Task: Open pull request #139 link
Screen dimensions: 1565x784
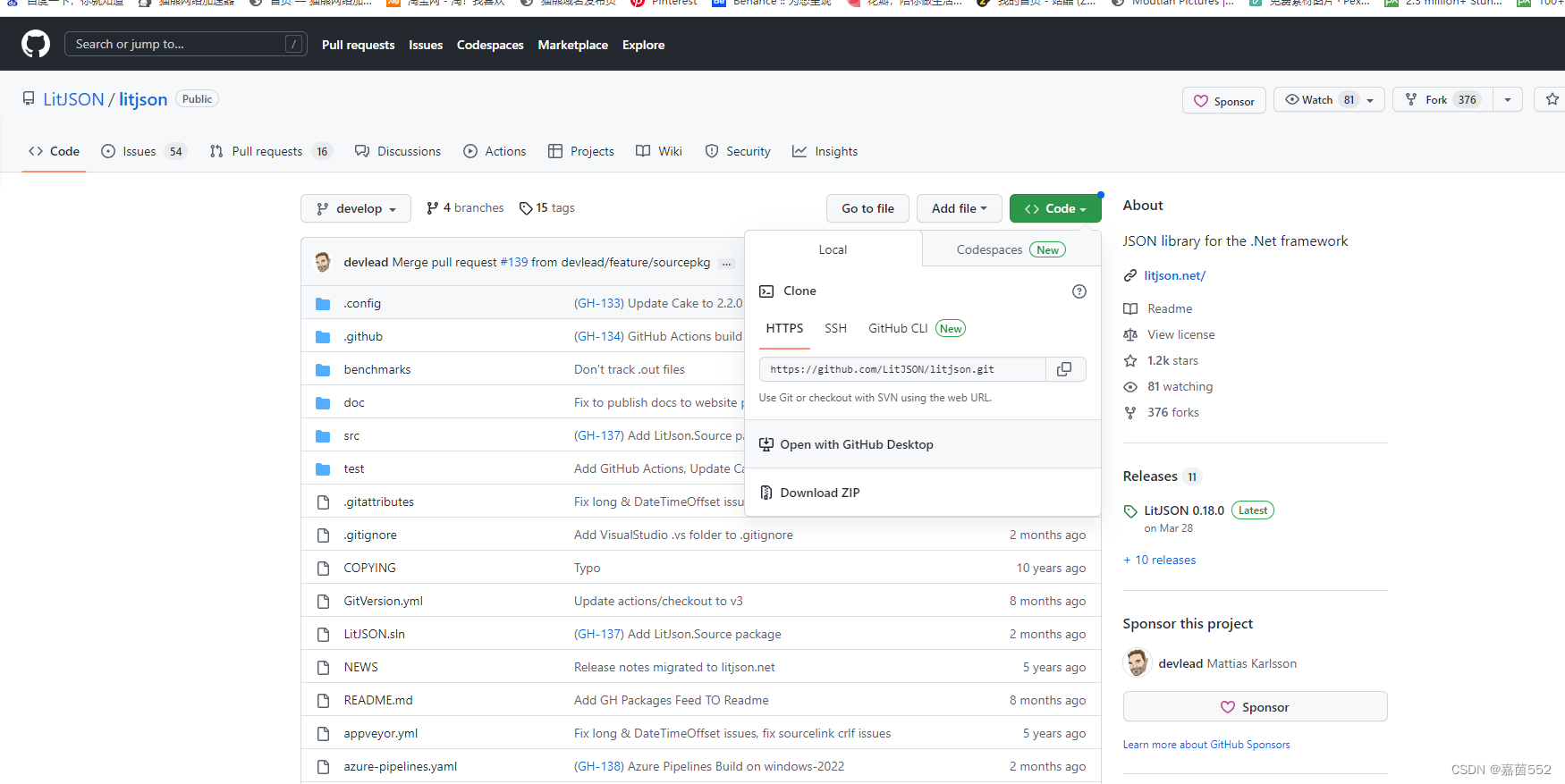Action: coord(514,262)
